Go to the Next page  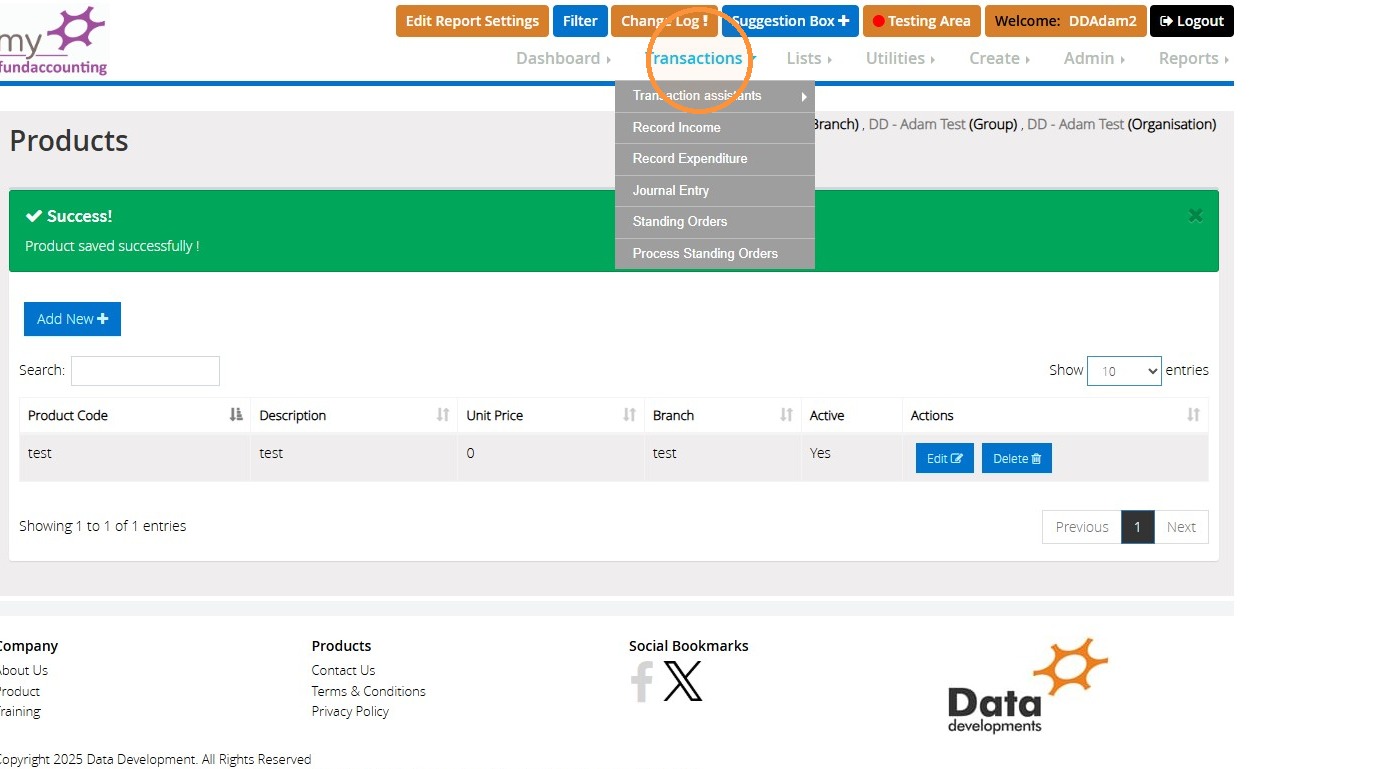tap(1181, 527)
